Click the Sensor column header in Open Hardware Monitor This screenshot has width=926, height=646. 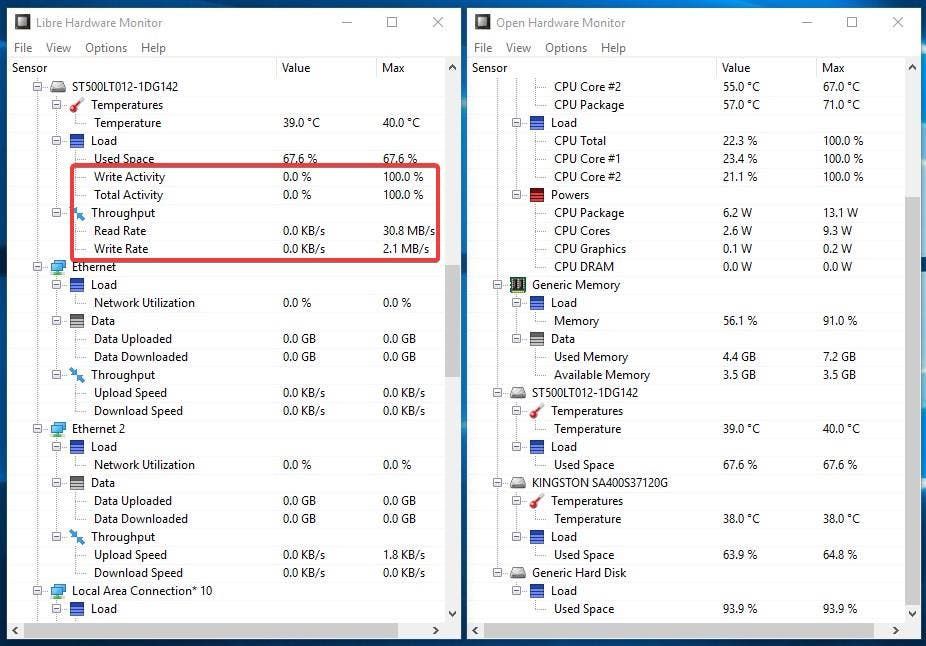pos(592,68)
